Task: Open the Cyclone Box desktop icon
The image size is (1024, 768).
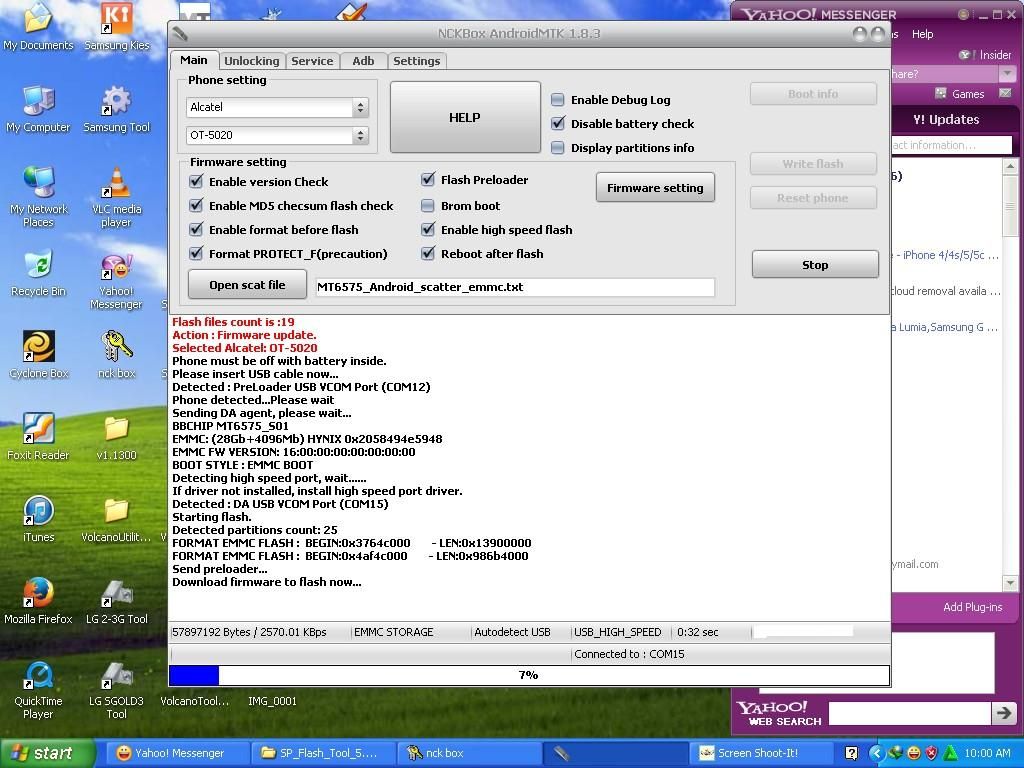Action: 38,347
